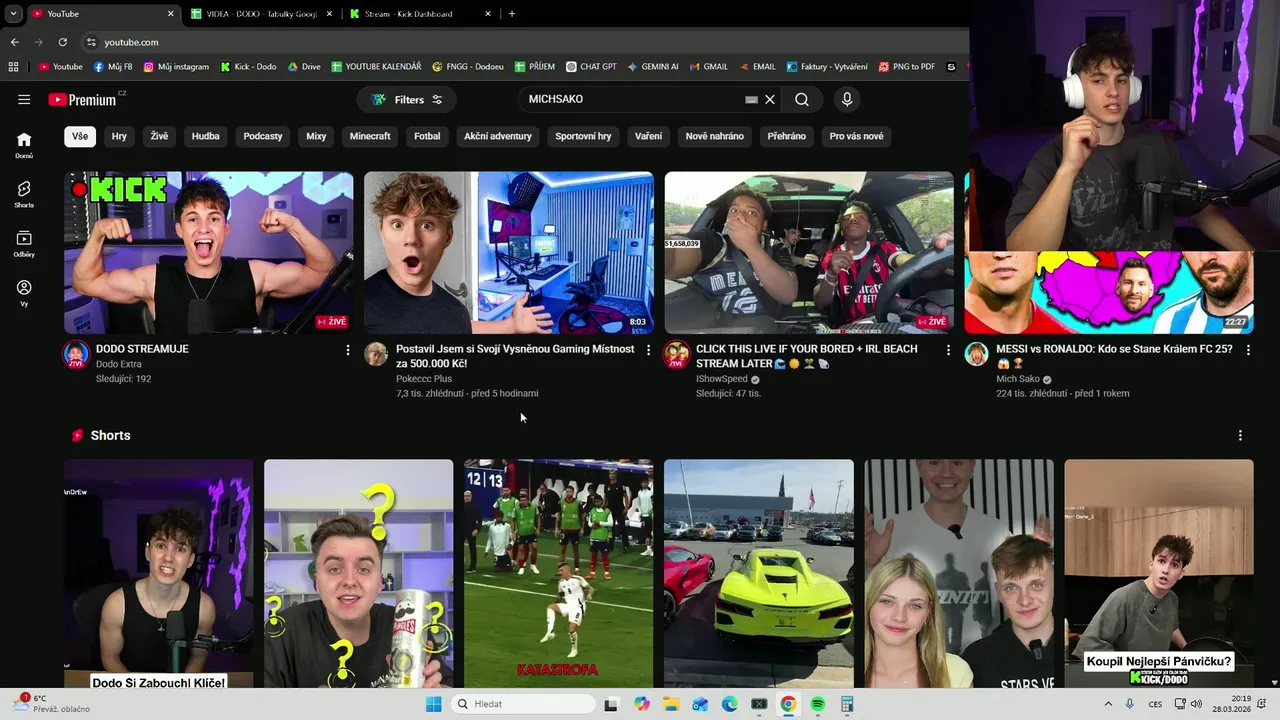Select the Akční adventury chip
The image size is (1280, 720).
coord(498,136)
